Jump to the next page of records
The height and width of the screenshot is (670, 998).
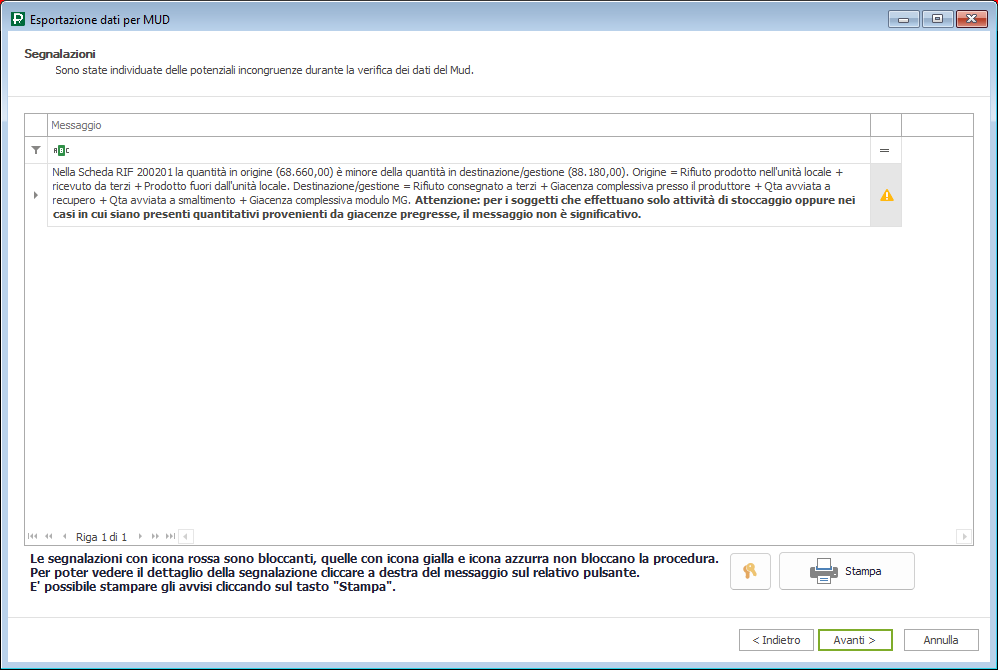(155, 537)
